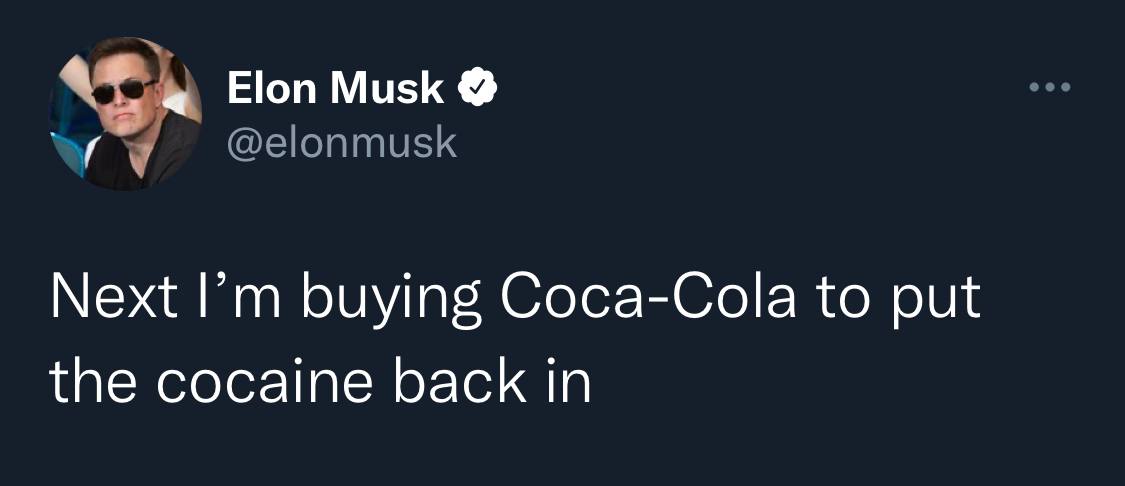Click the "@" symbol in the handle
Viewport: 1125px width, 486px height.
(x=242, y=143)
